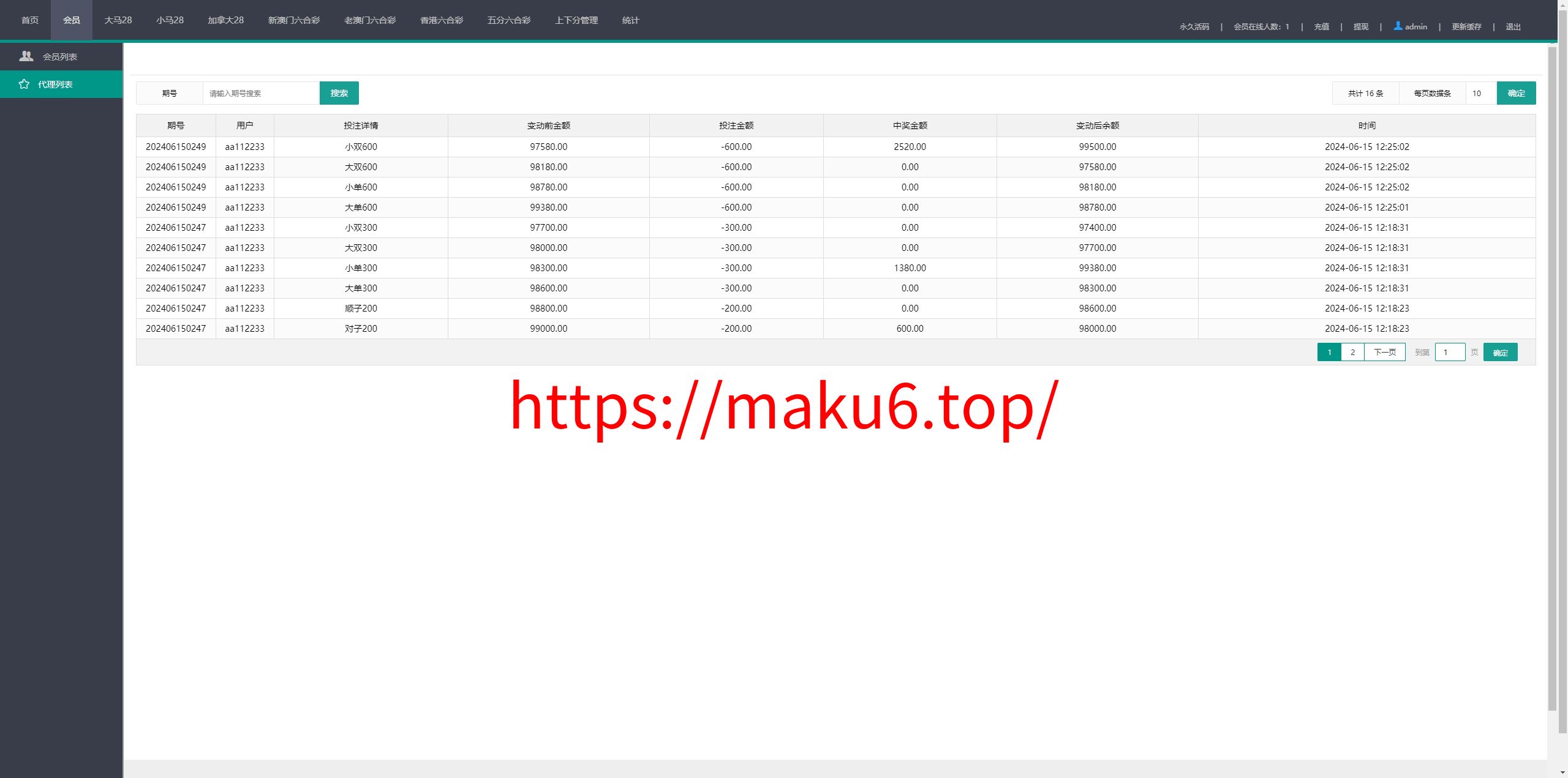The image size is (1568, 778).
Task: Select the 顺子200 bet cell
Action: point(361,309)
